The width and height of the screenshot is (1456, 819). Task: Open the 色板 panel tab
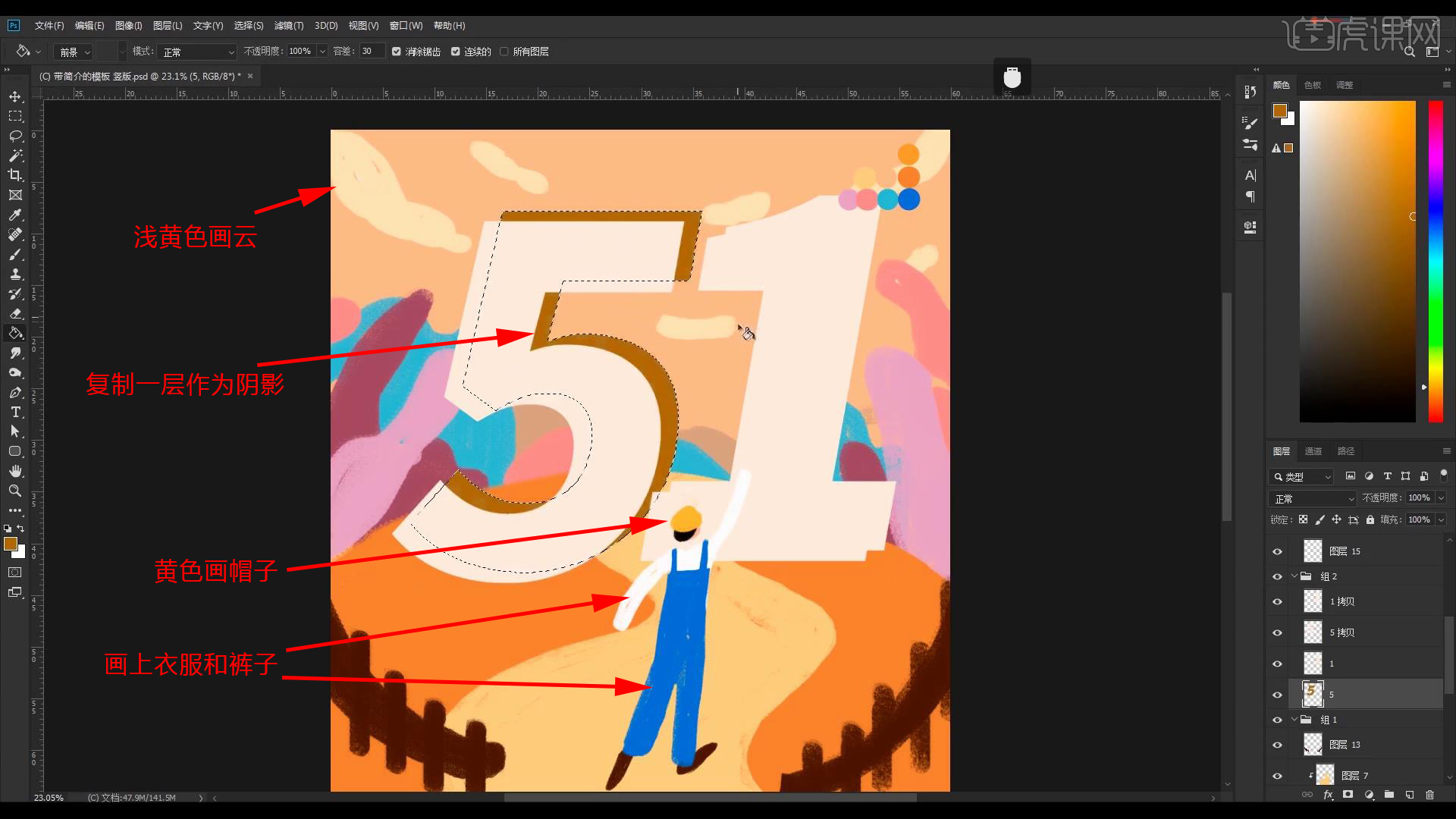tap(1313, 85)
